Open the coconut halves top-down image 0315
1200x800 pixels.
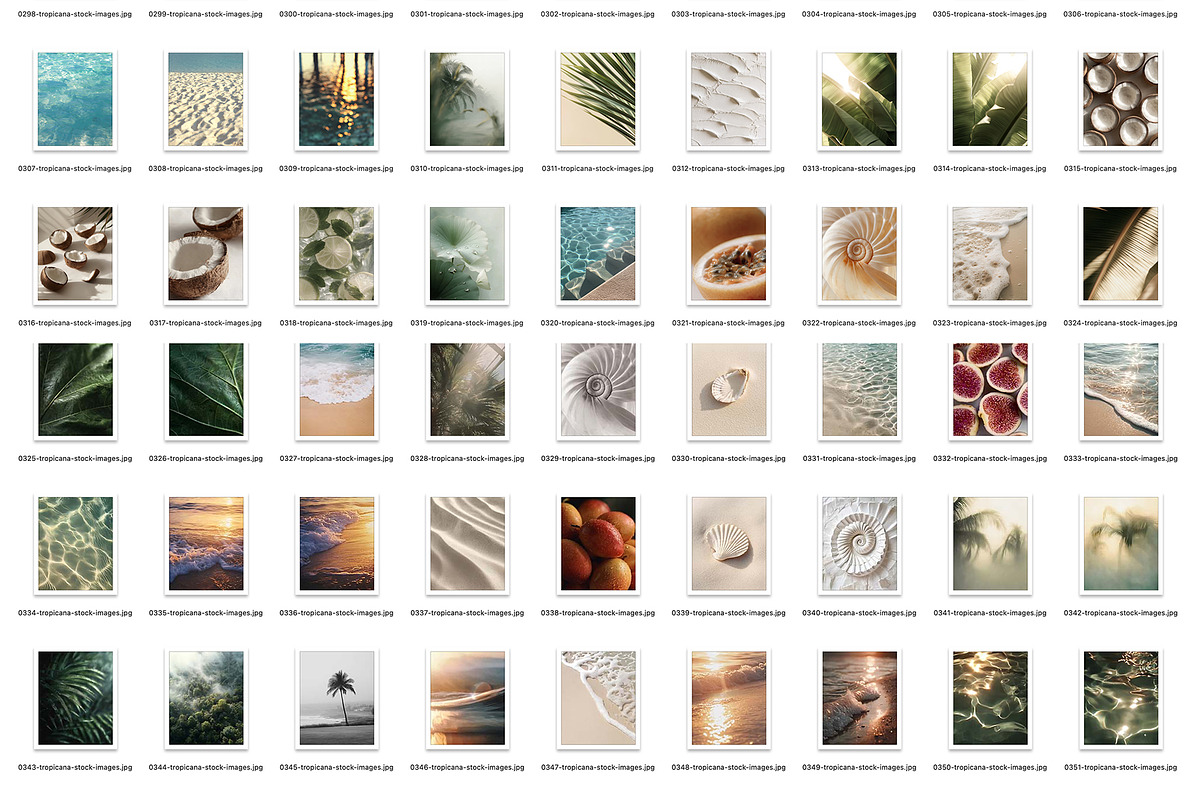pyautogui.click(x=1119, y=99)
